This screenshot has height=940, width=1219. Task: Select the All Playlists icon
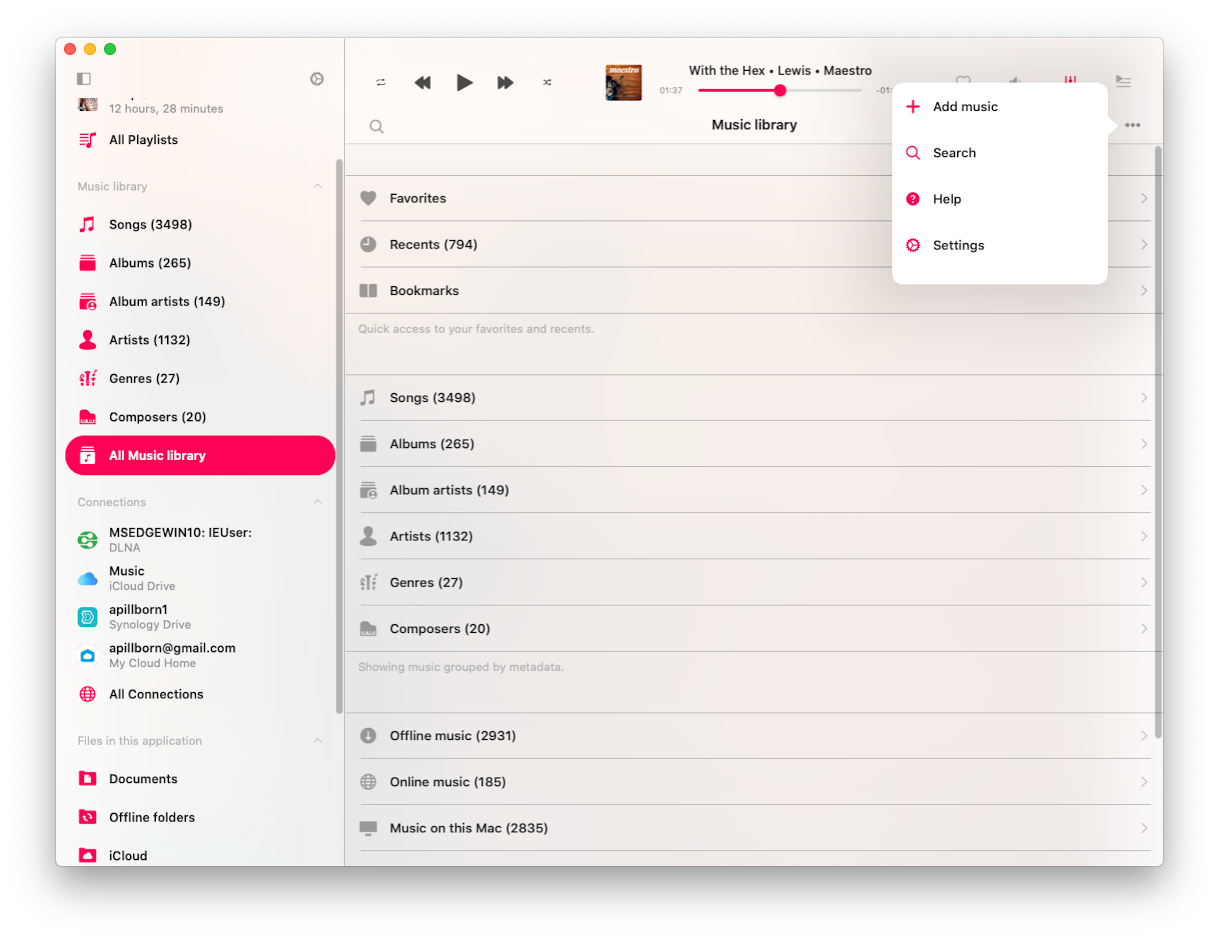[84, 140]
